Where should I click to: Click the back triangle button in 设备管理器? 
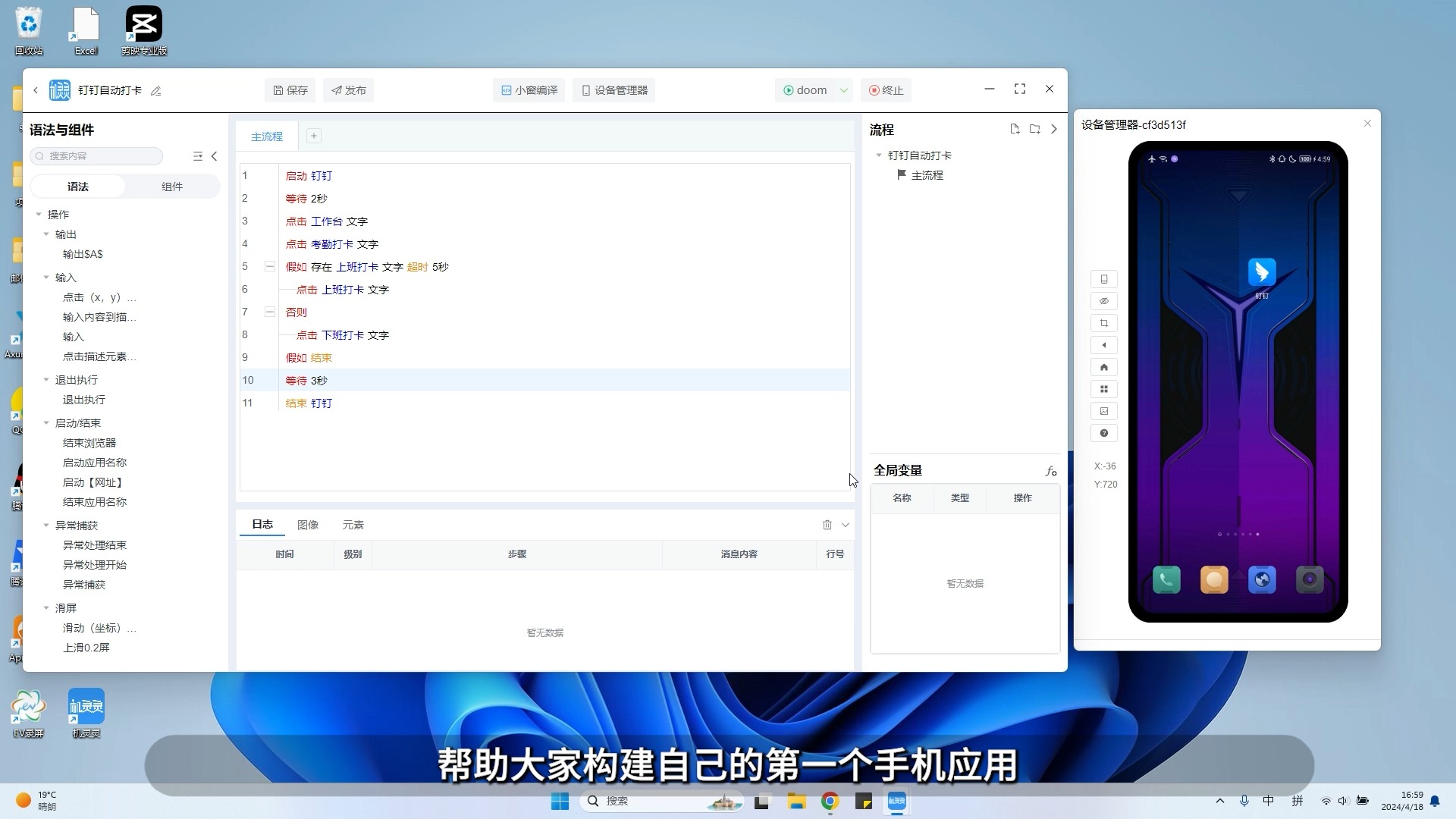click(x=1104, y=345)
